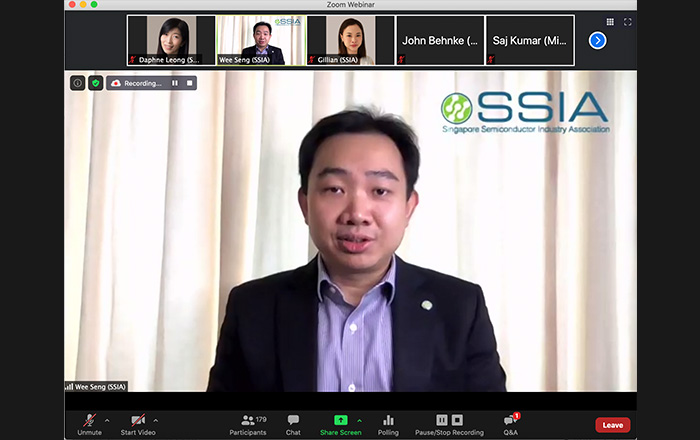This screenshot has width=700, height=440.
Task: Pause the recording in the indicator bar
Action: [175, 83]
